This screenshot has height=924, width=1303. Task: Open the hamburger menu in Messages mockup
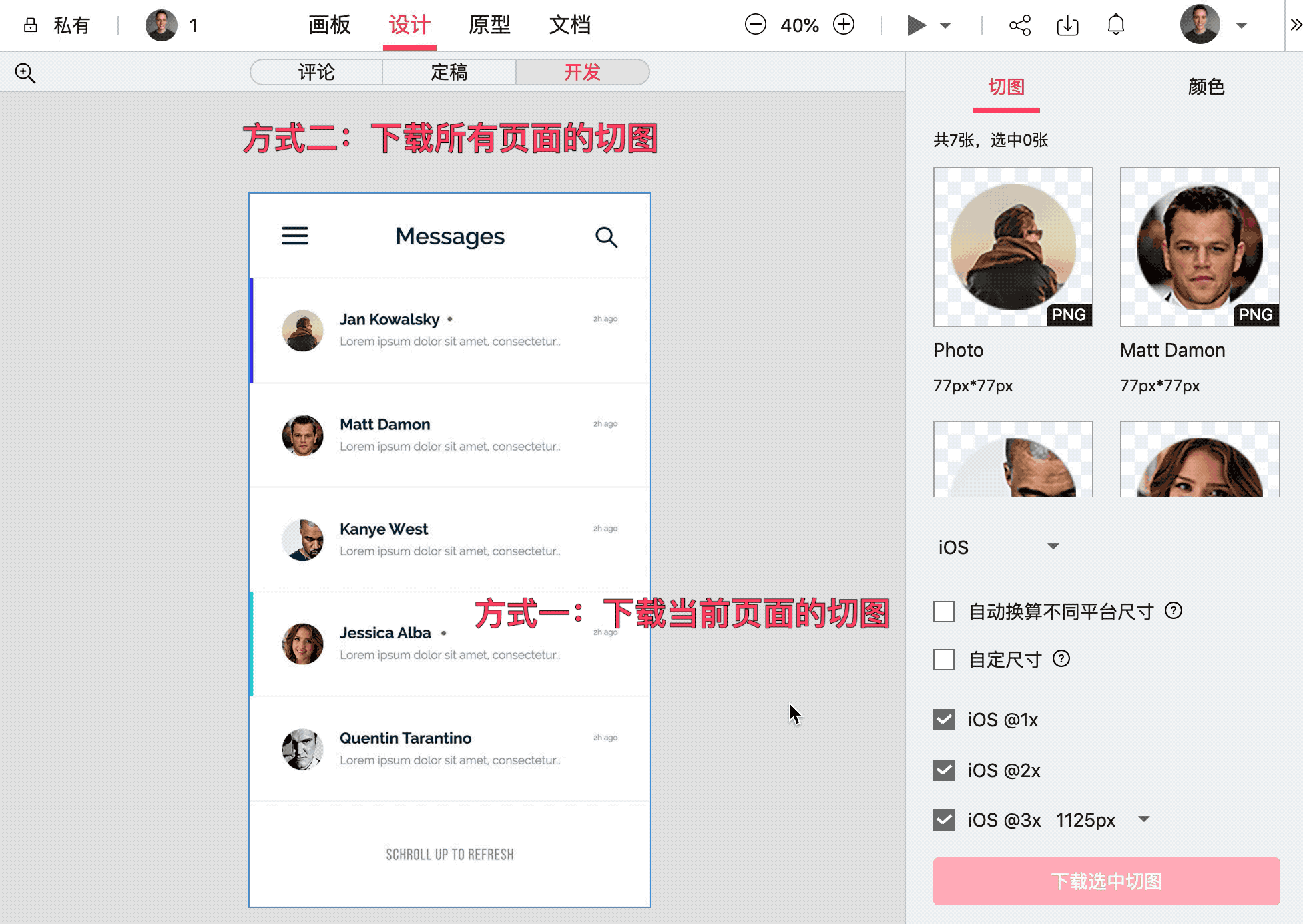294,236
